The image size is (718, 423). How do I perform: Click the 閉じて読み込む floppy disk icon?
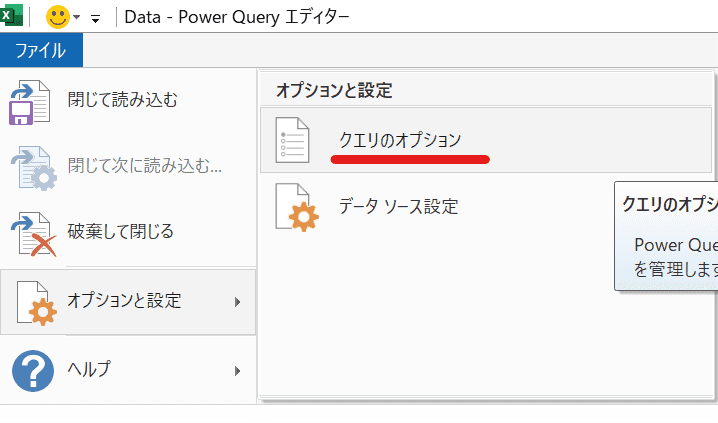(x=33, y=102)
